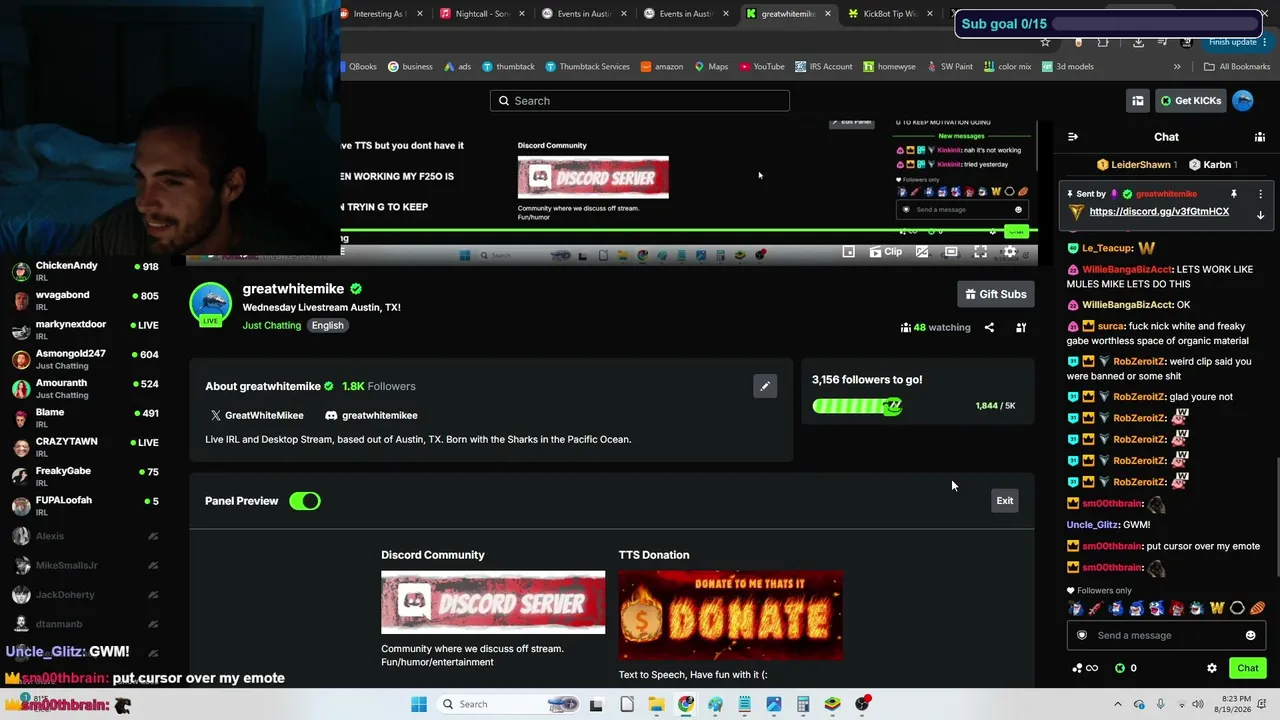Viewport: 1280px width, 720px height.
Task: Open the user profile avatar menu
Action: (1243, 100)
